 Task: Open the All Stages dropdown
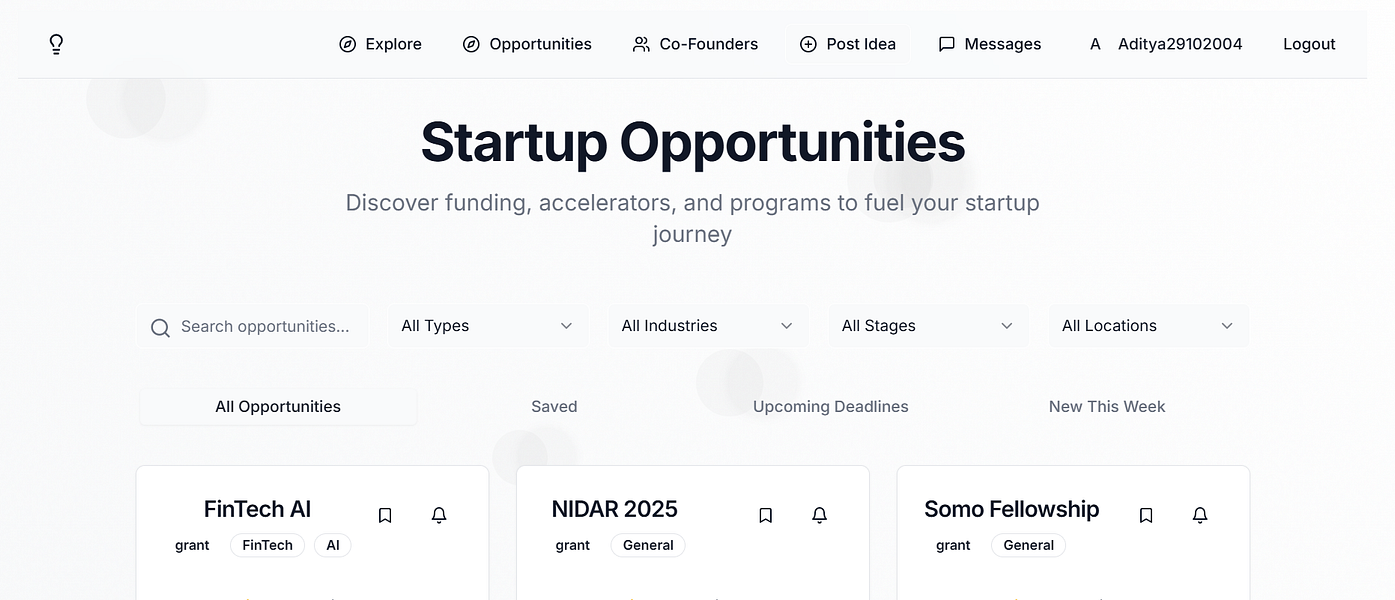coord(928,326)
